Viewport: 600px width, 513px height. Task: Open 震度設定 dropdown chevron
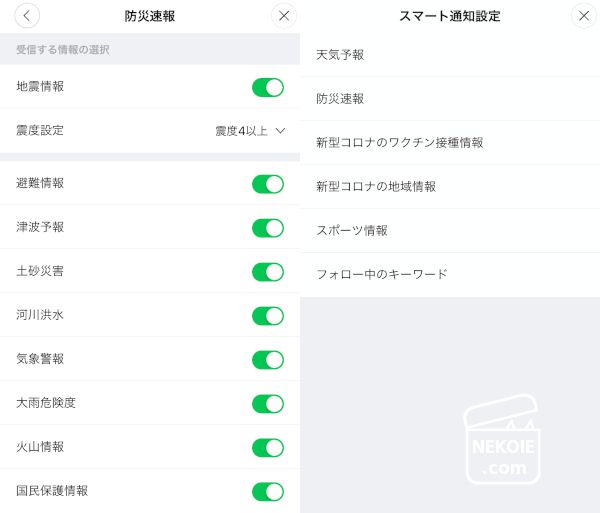(x=280, y=131)
